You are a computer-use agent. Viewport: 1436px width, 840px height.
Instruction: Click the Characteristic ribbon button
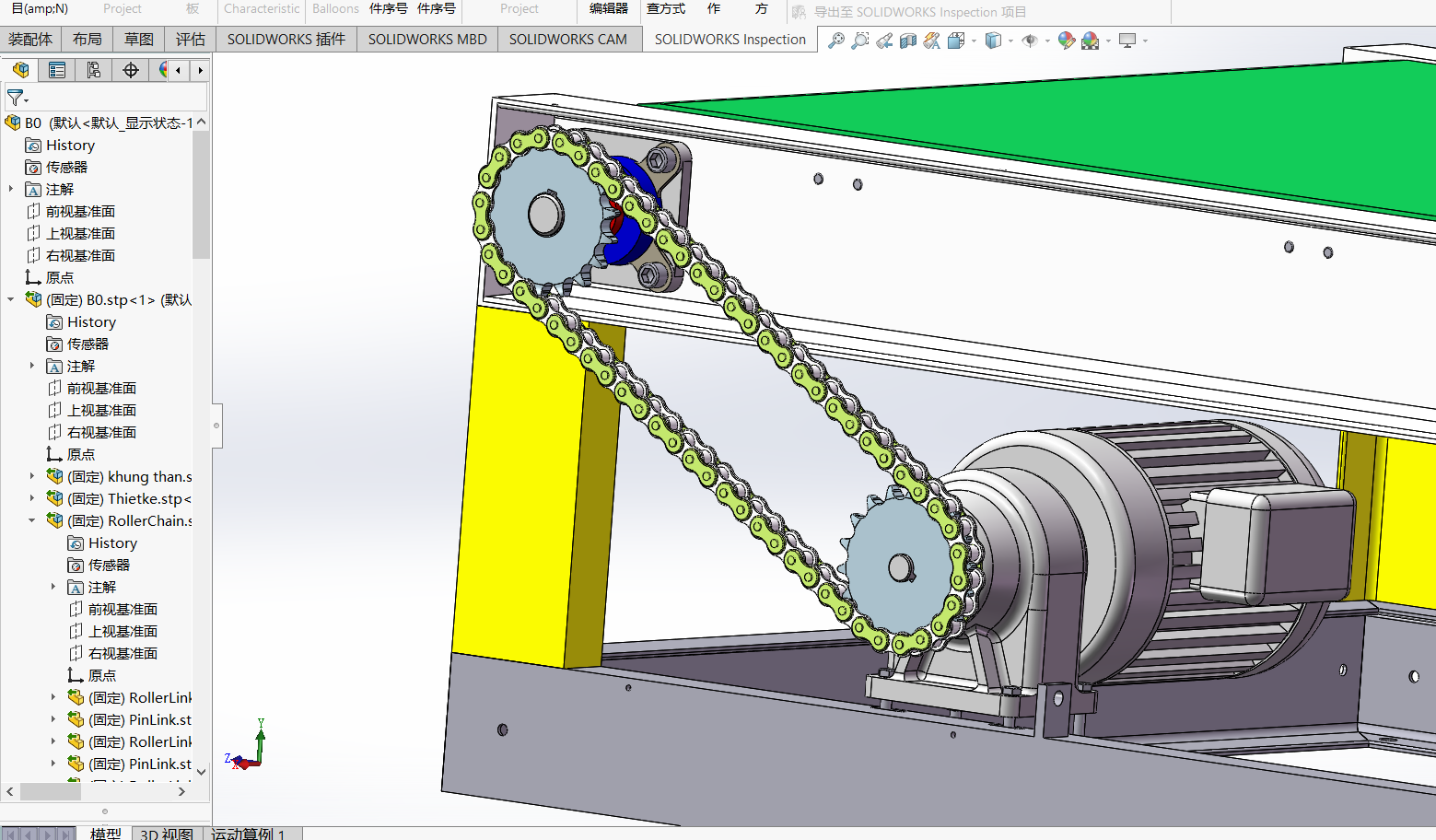262,8
